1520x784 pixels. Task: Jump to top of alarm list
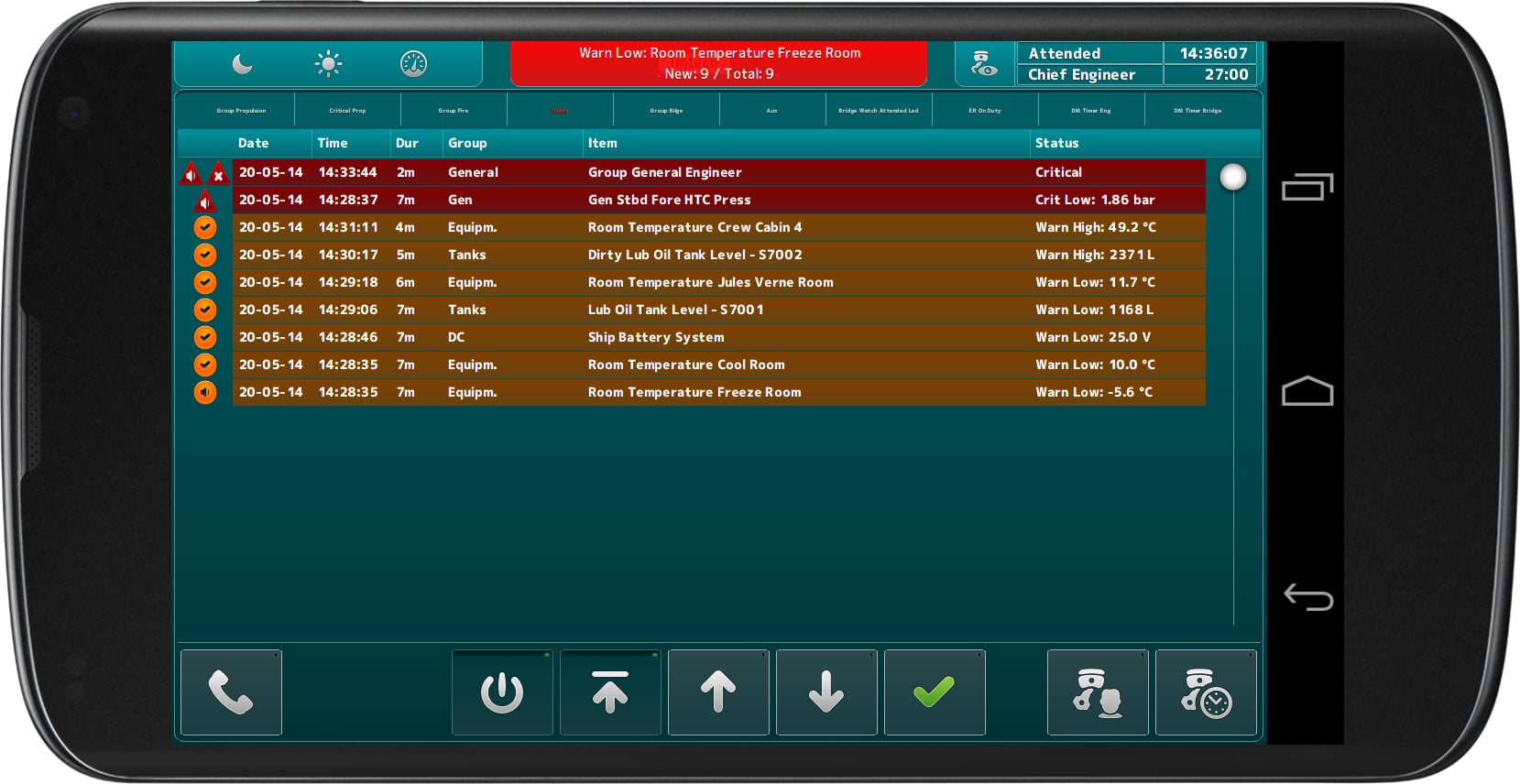click(x=610, y=692)
